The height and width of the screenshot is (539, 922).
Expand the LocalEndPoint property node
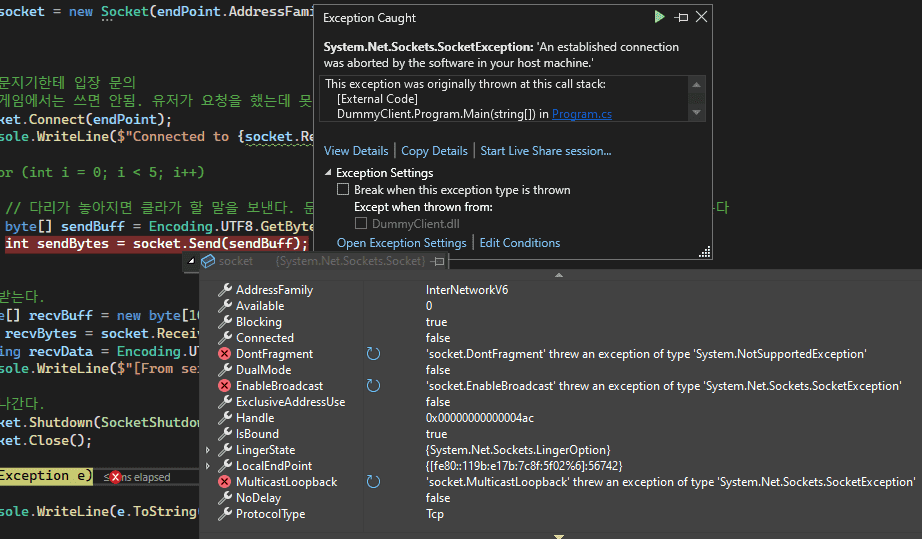point(208,466)
